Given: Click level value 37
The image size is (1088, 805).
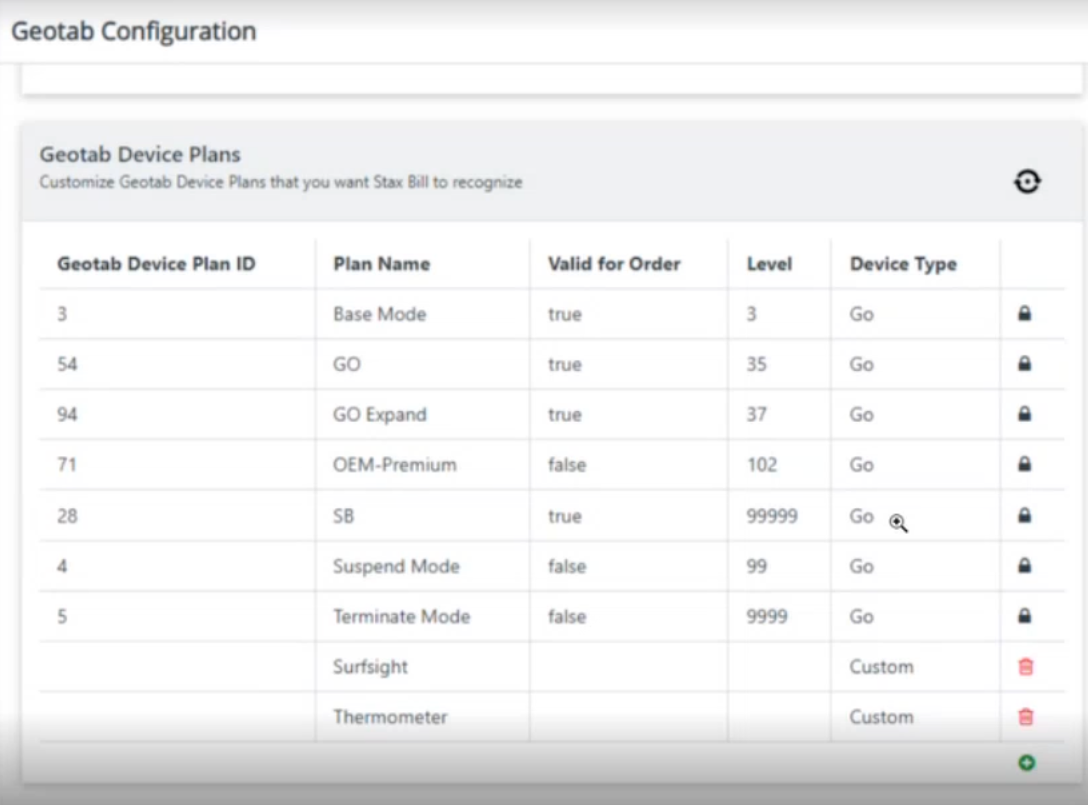Looking at the screenshot, I should point(756,414).
